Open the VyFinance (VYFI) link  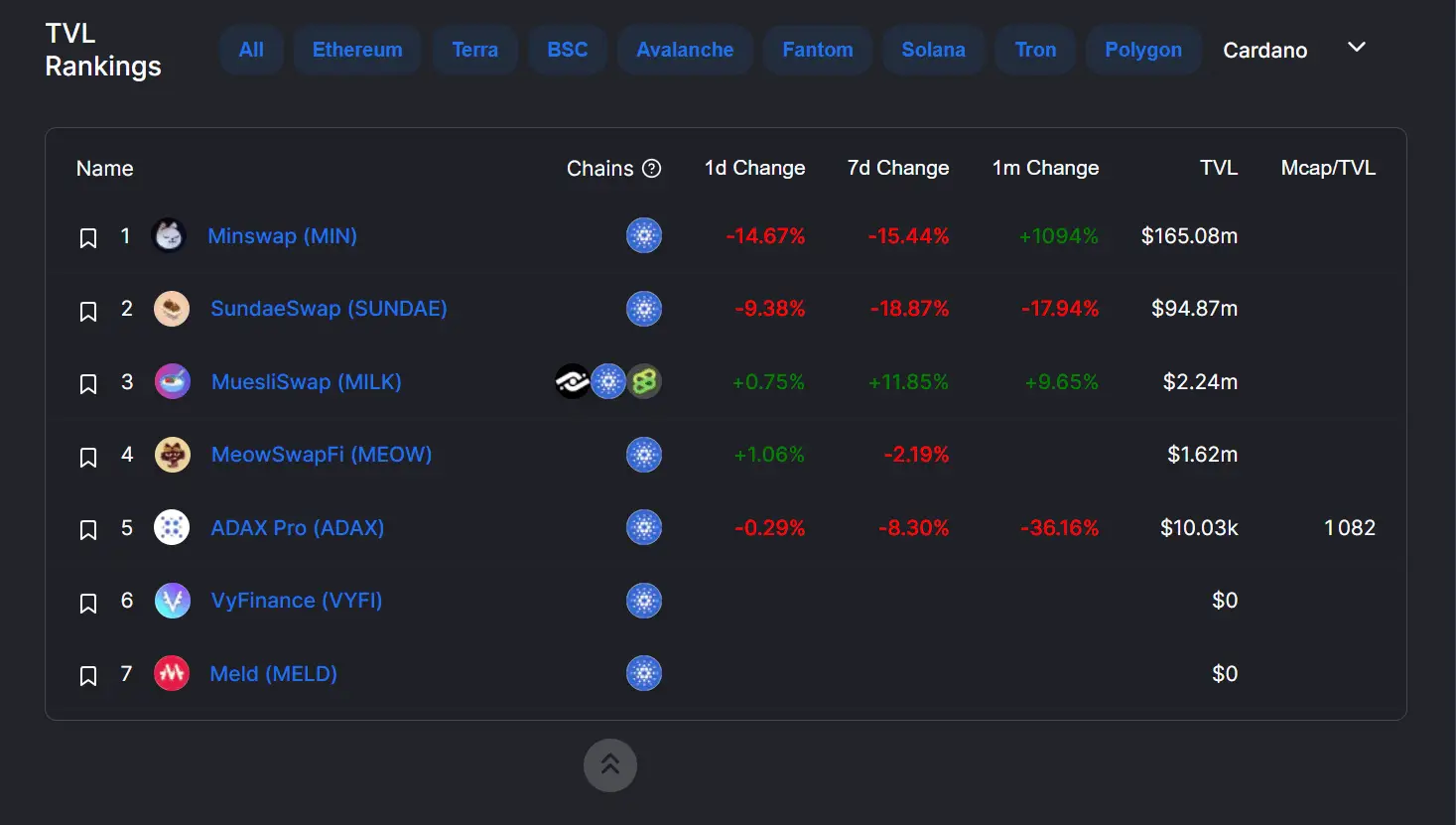[296, 600]
